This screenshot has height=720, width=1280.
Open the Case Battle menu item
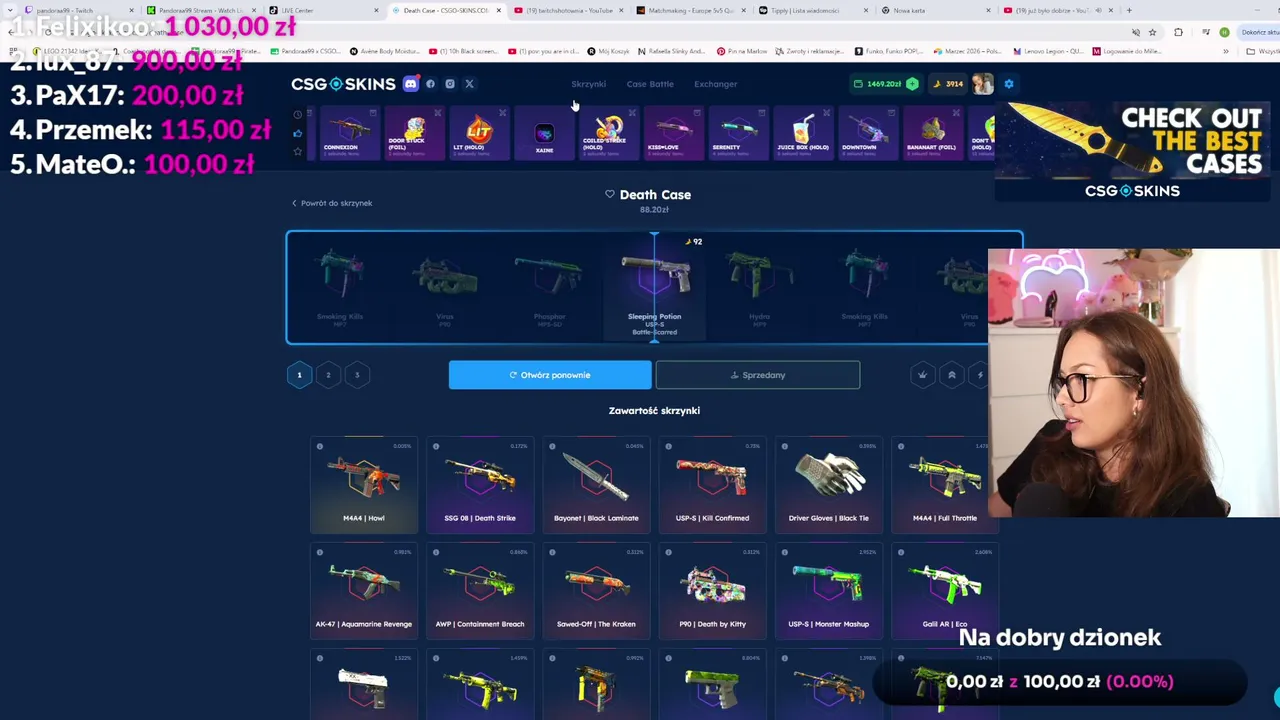coord(650,84)
